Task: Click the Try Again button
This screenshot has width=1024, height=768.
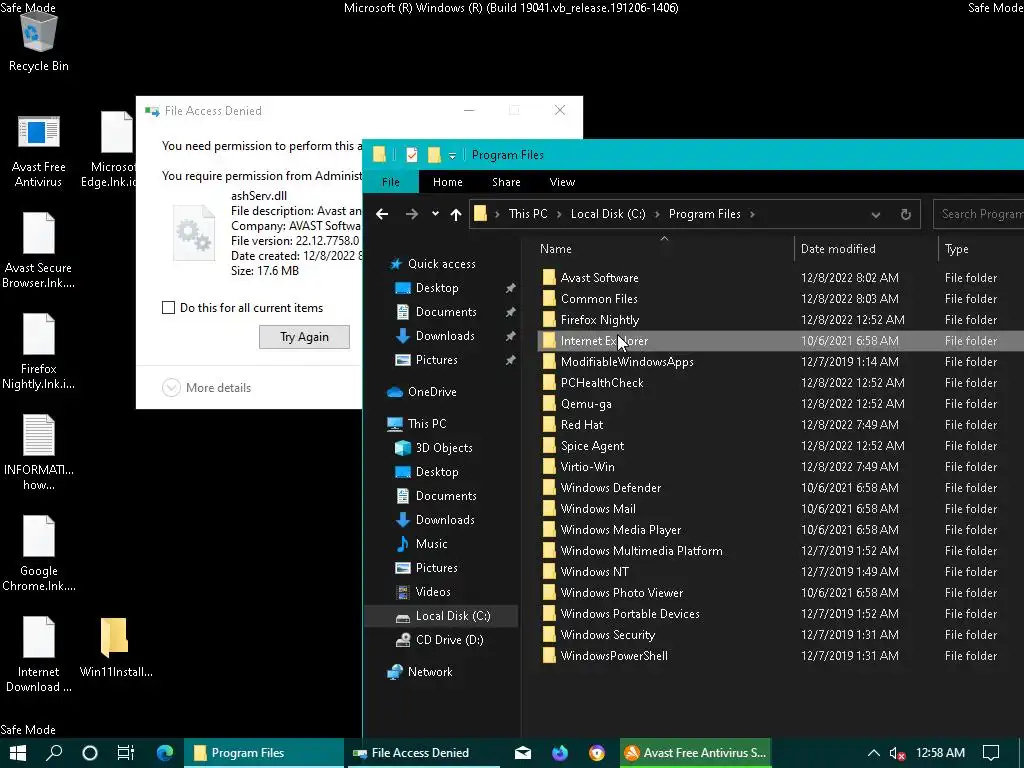Action: tap(304, 337)
